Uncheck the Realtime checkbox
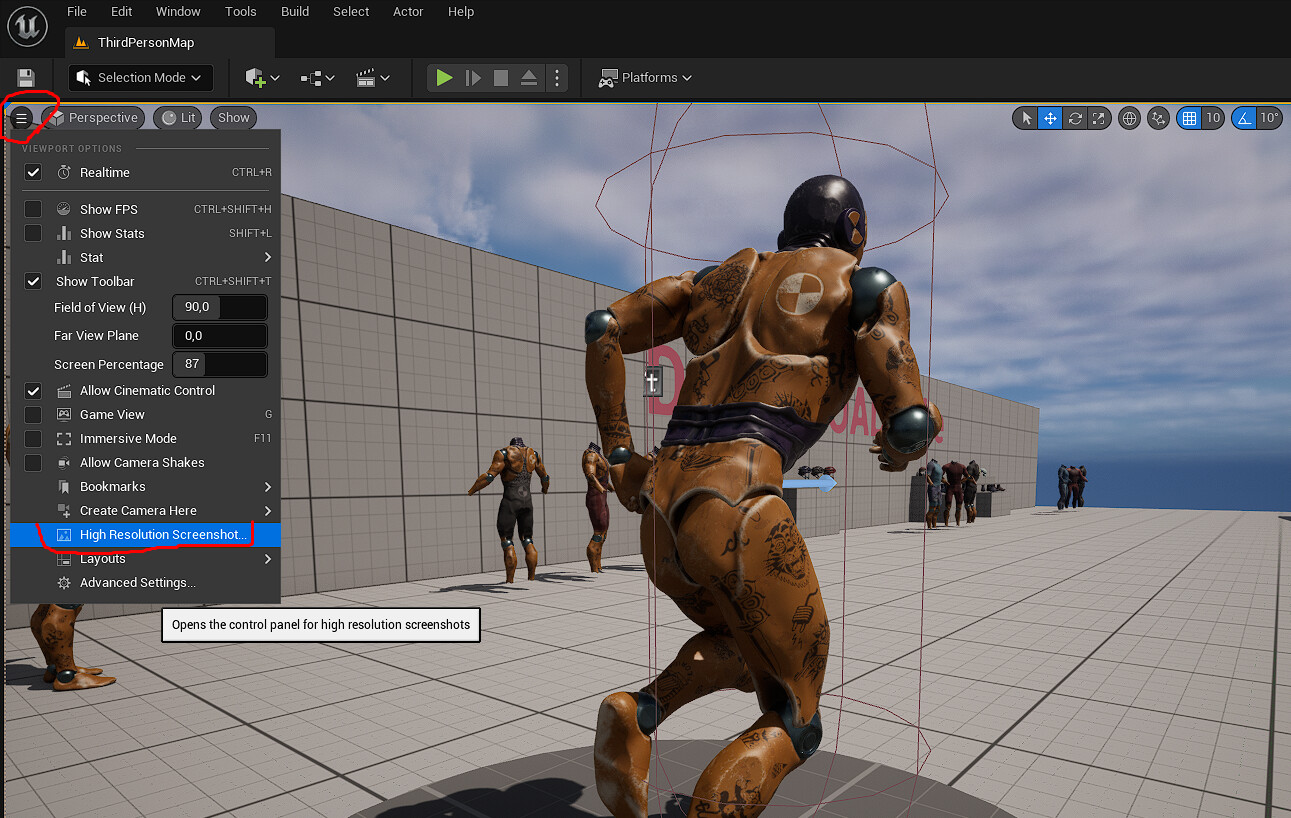1291x818 pixels. click(x=33, y=172)
